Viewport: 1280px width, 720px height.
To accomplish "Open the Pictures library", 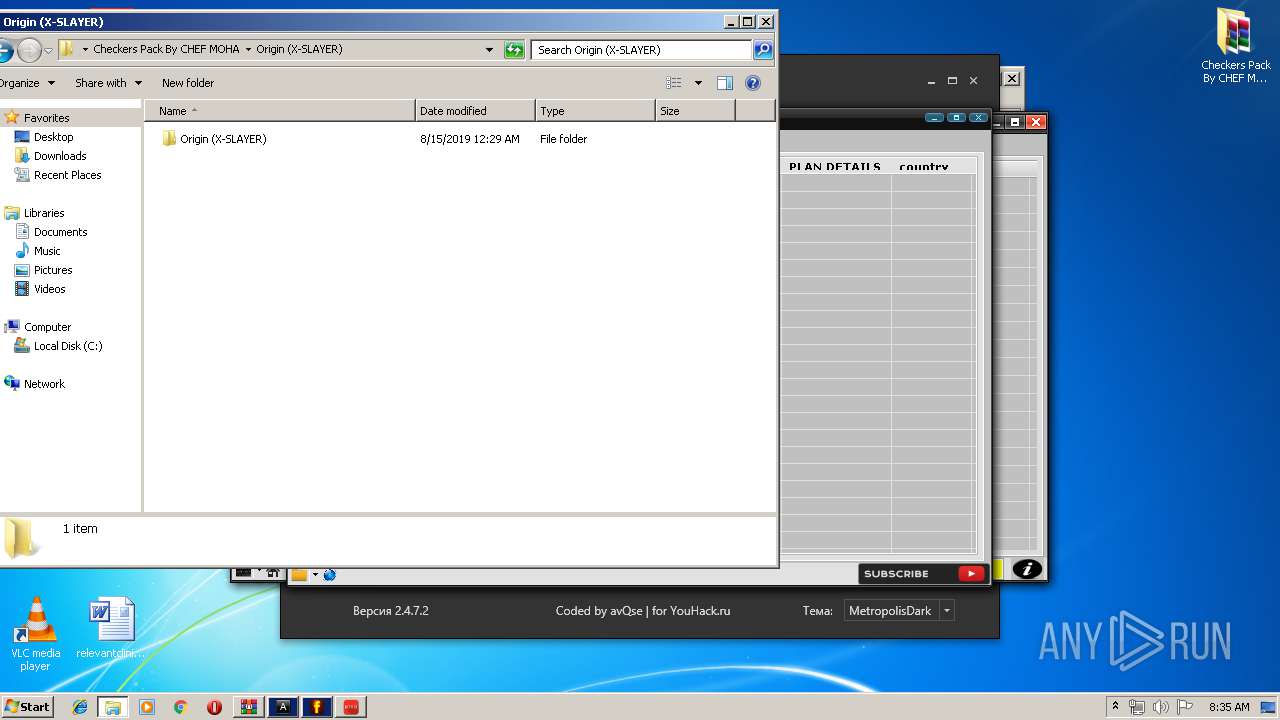I will (x=53, y=270).
